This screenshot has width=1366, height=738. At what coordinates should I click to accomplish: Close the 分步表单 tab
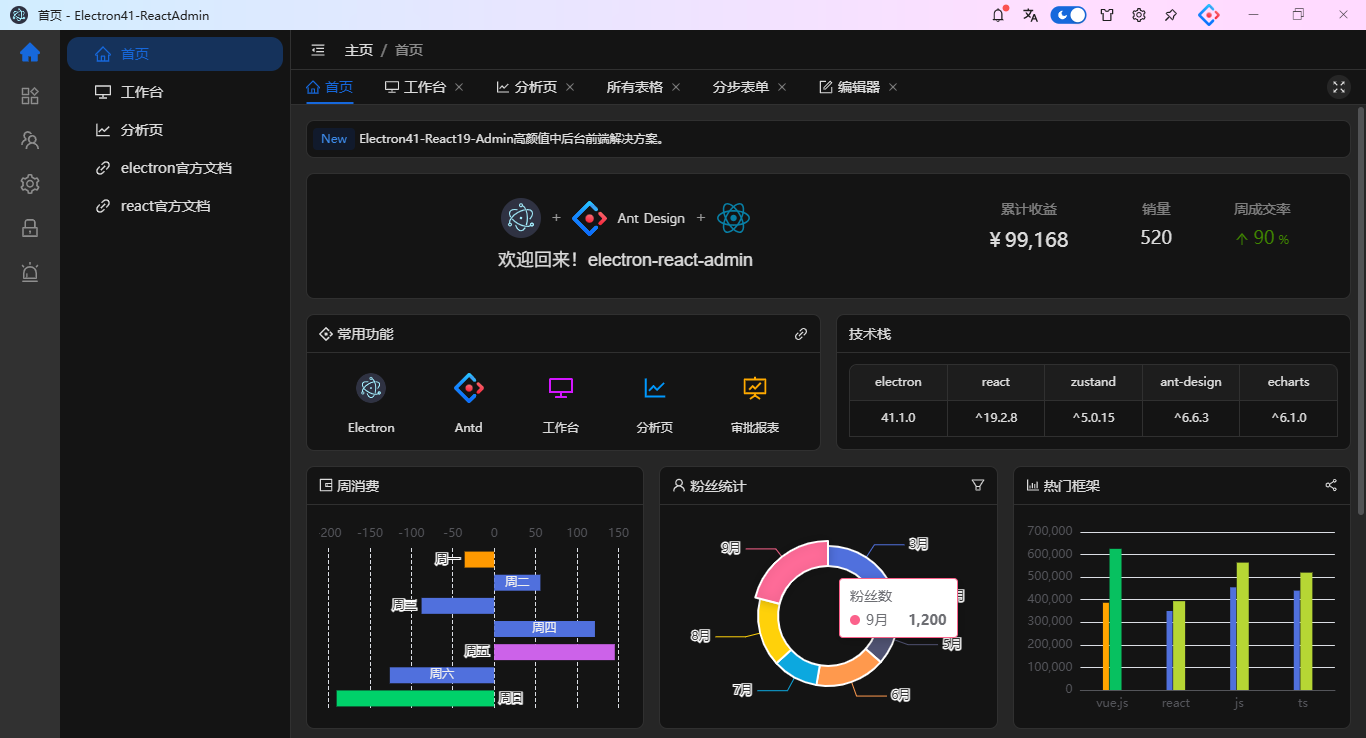pos(782,87)
